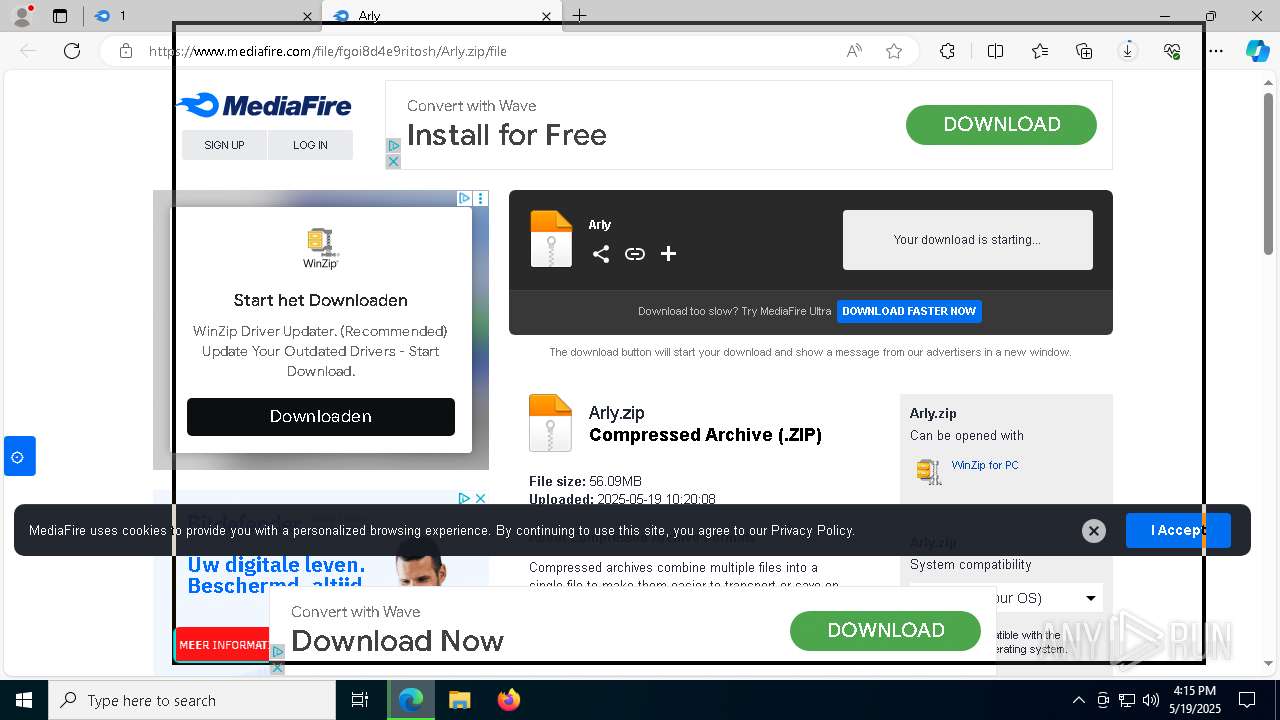
Task: Open Edge Settings and more menu
Action: click(x=1216, y=51)
